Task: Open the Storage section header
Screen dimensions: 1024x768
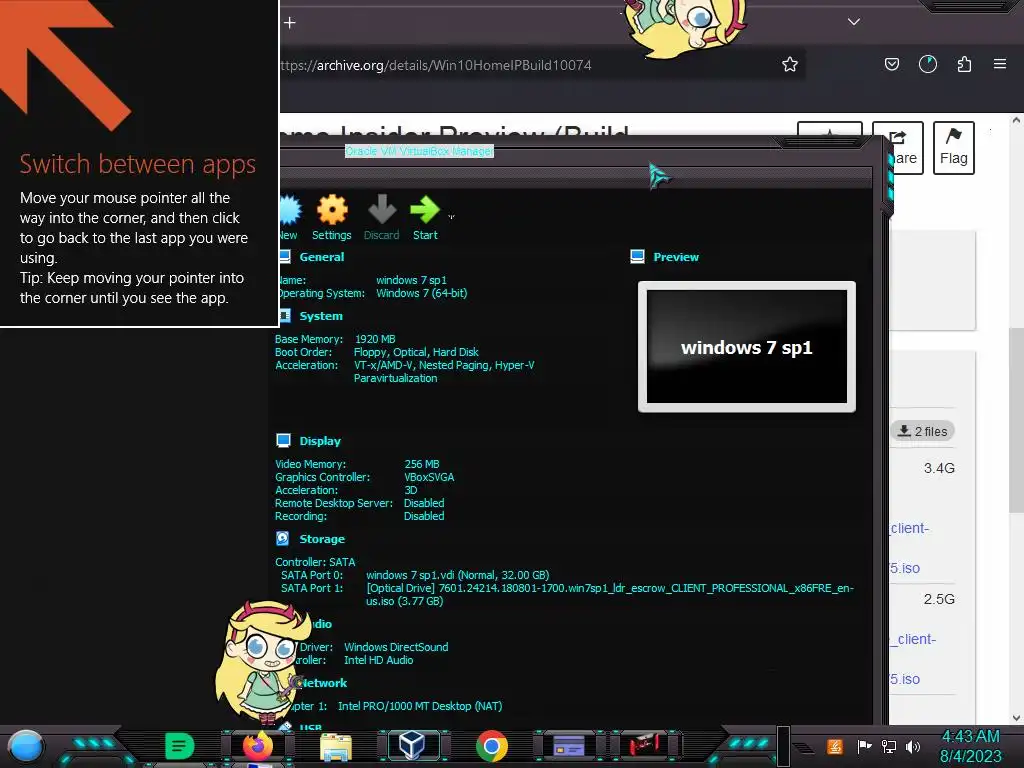Action: coord(322,539)
